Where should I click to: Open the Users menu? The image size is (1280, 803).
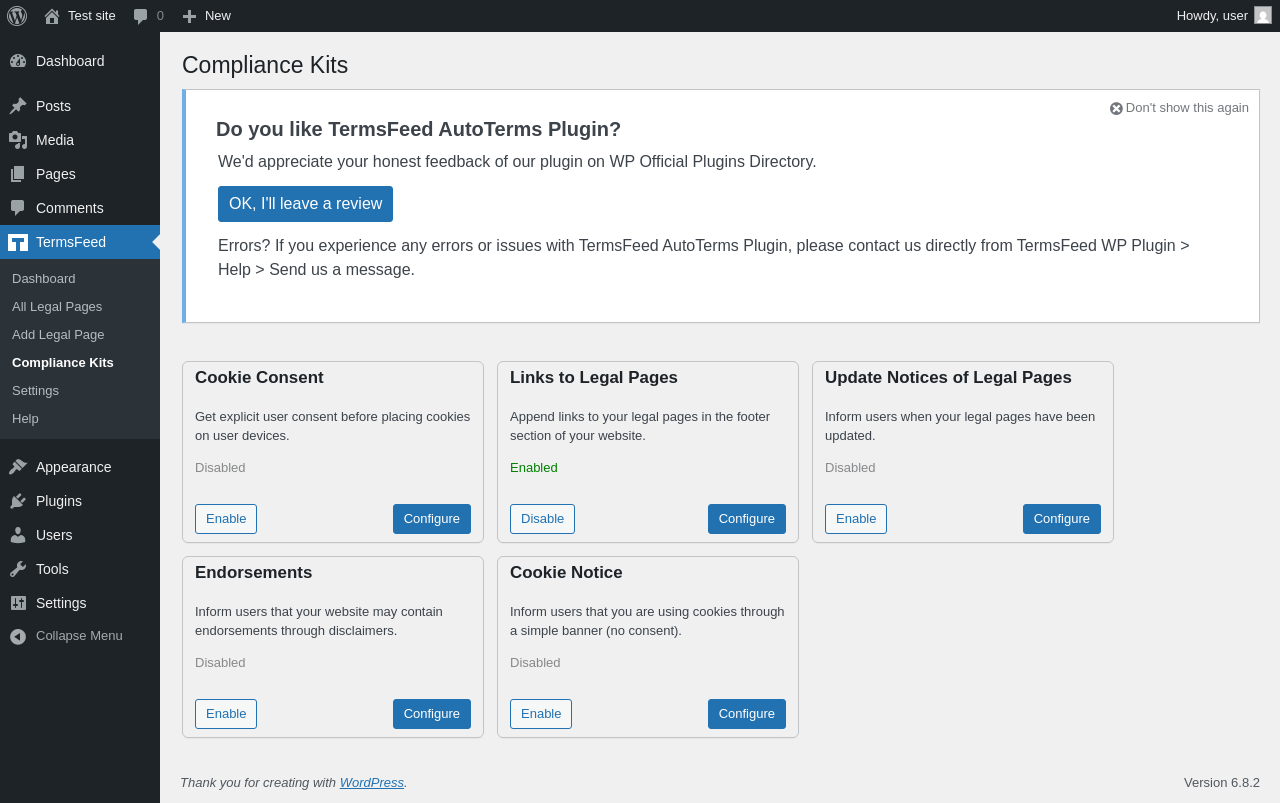point(80,535)
